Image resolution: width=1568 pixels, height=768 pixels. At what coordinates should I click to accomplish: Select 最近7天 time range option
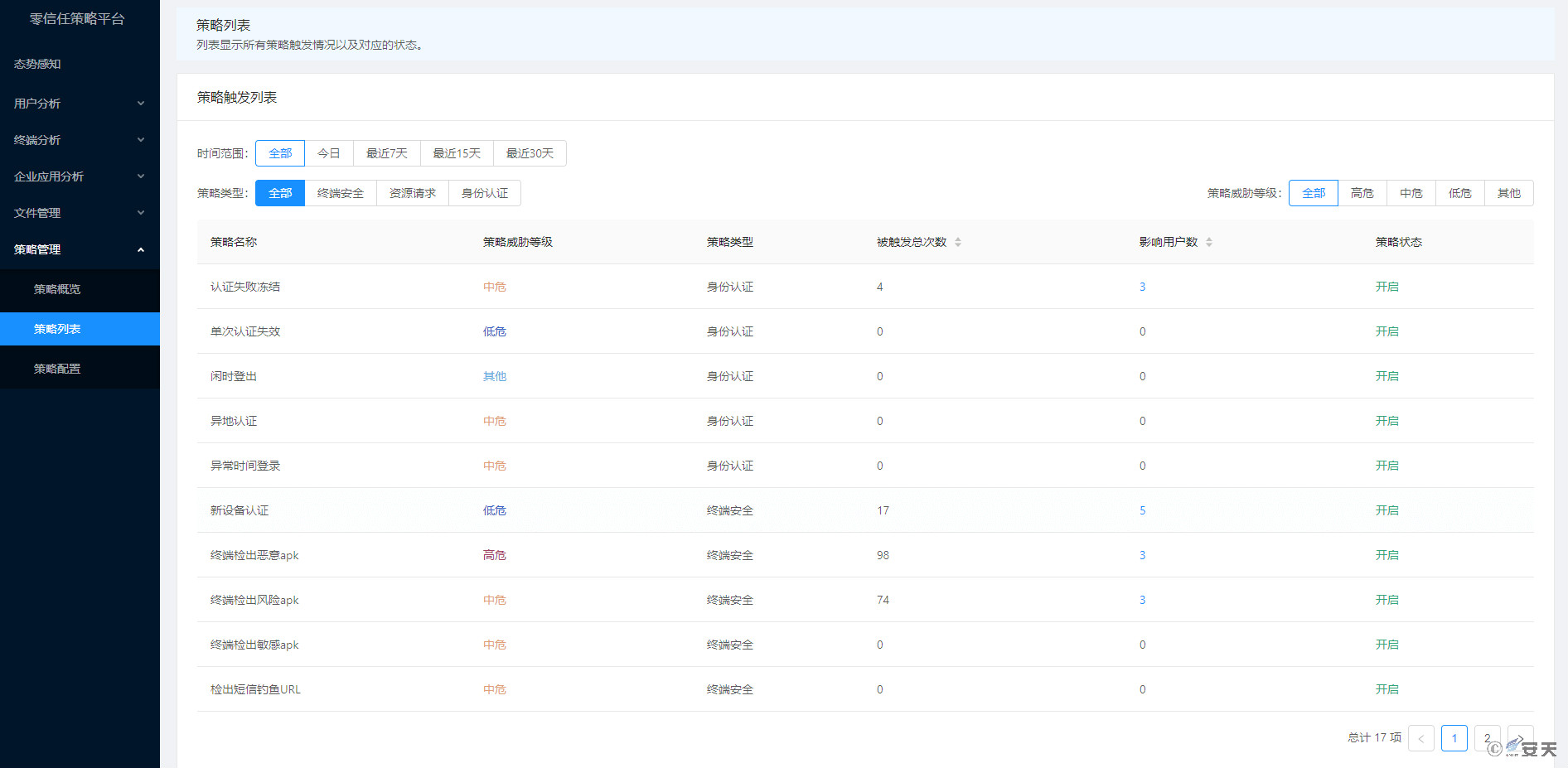387,153
